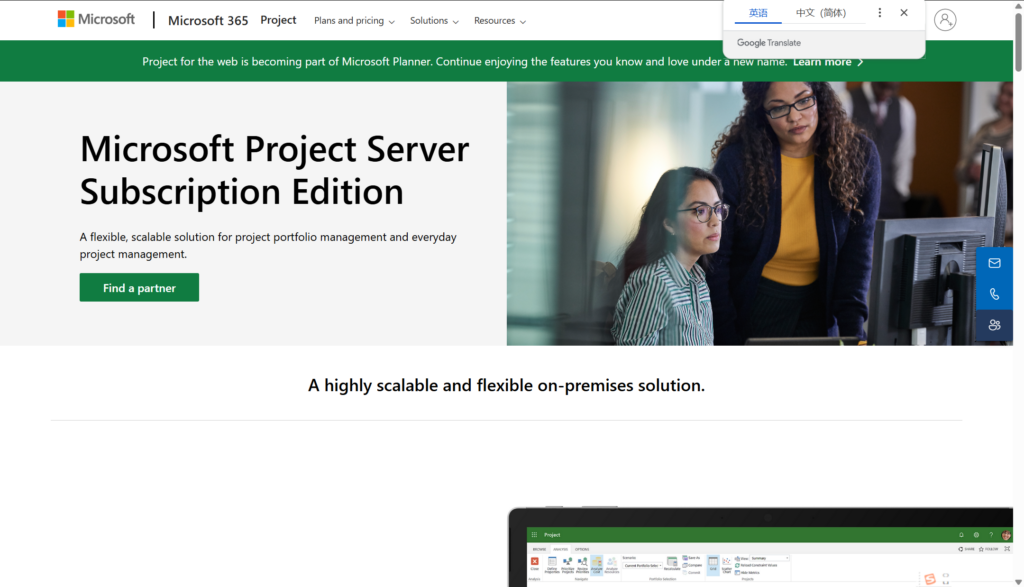Follow the Learn more banner link
Image resolution: width=1024 pixels, height=587 pixels.
pos(827,62)
